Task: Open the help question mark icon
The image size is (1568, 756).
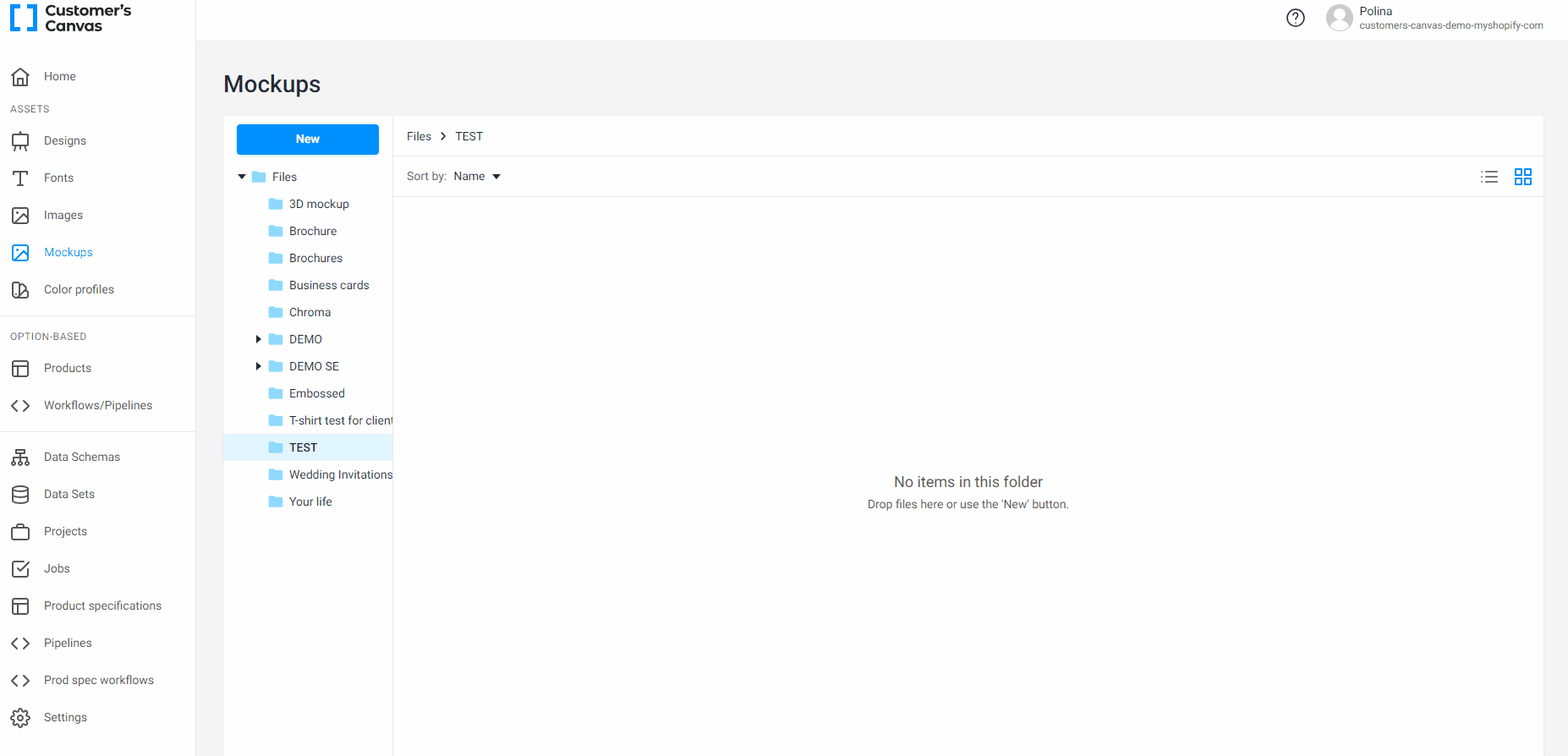Action: point(1295,18)
